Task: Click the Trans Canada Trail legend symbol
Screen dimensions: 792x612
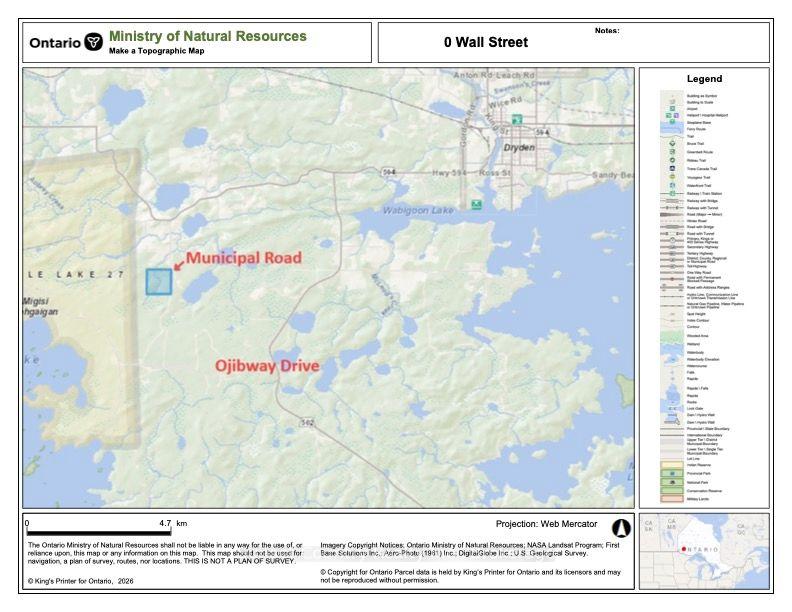Action: coord(672,169)
